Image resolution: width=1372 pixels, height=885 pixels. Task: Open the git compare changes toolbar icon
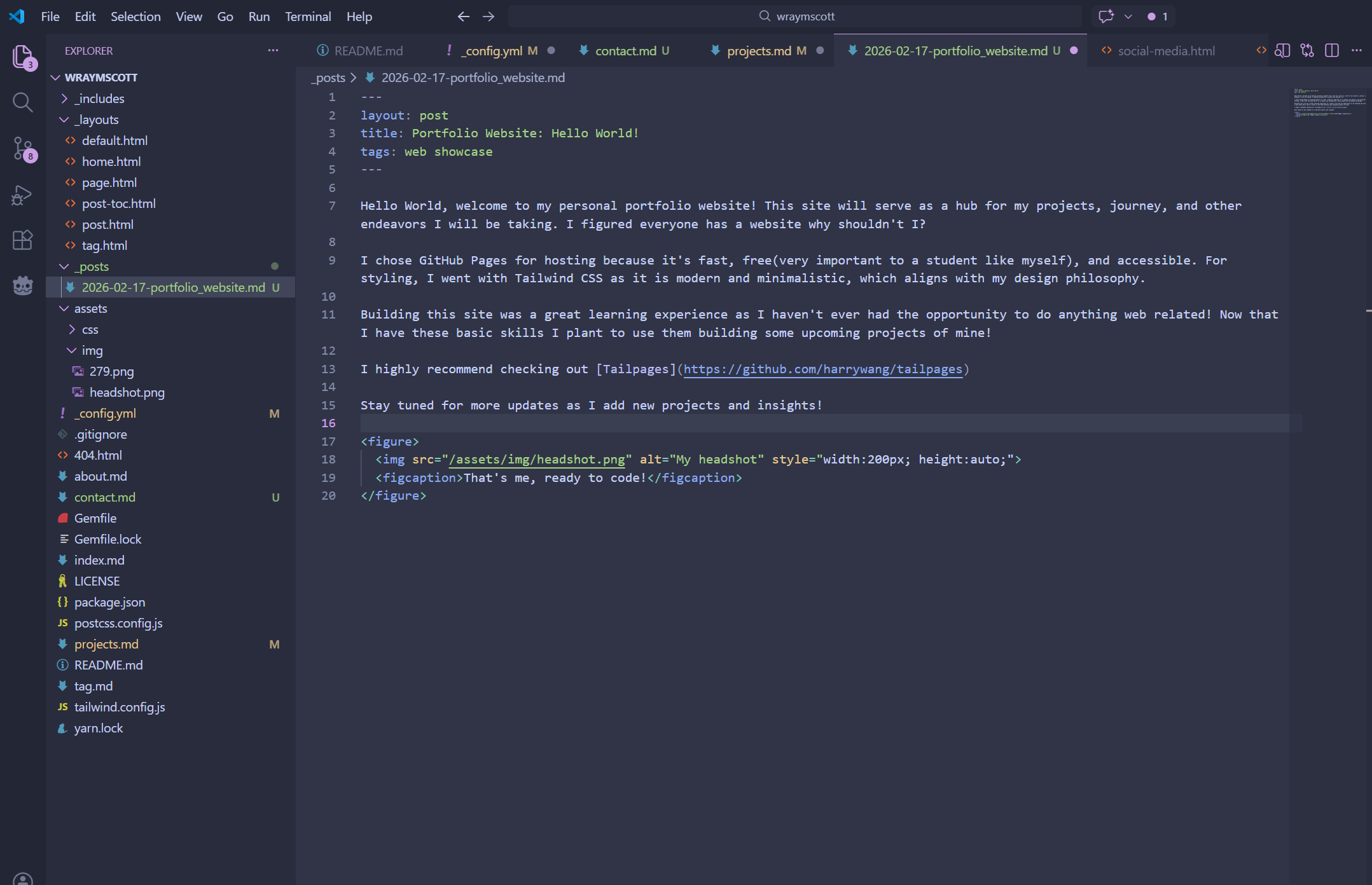point(1307,50)
